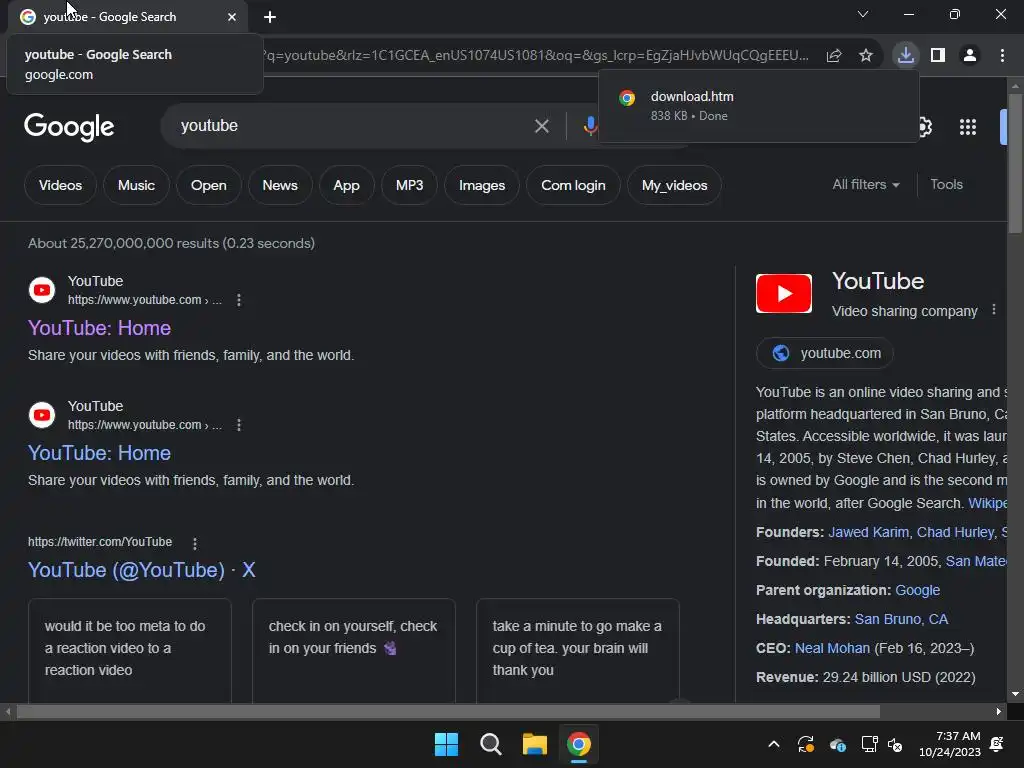Screen dimensions: 1024x768
Task: Open the San Bruno, CA headquarters link
Action: pyautogui.click(x=901, y=619)
